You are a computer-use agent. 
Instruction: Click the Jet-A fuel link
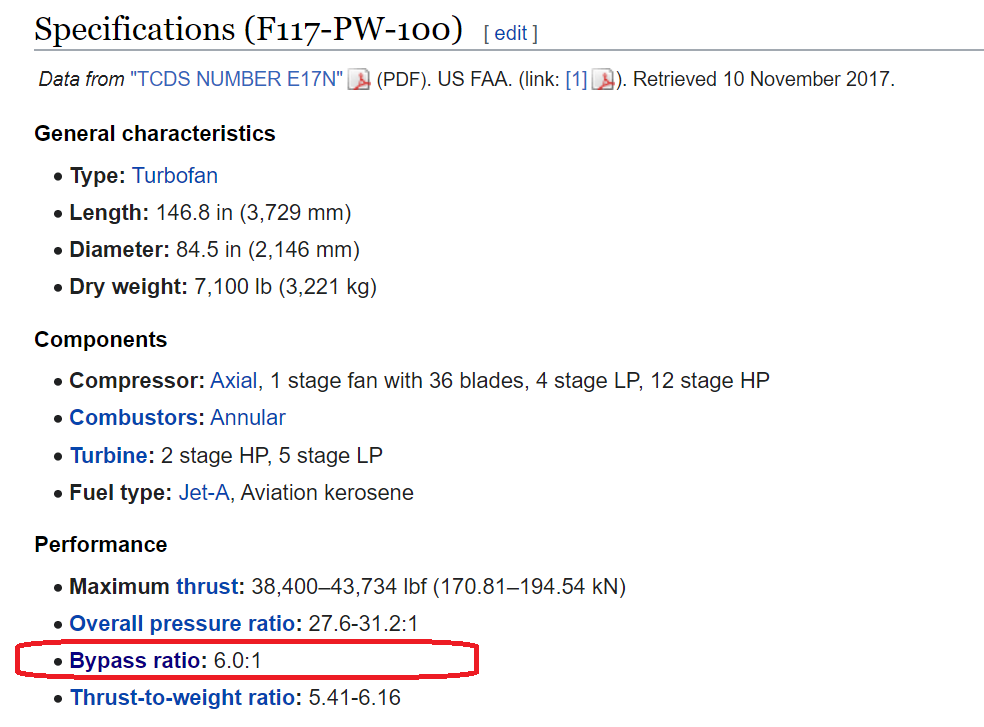204,492
